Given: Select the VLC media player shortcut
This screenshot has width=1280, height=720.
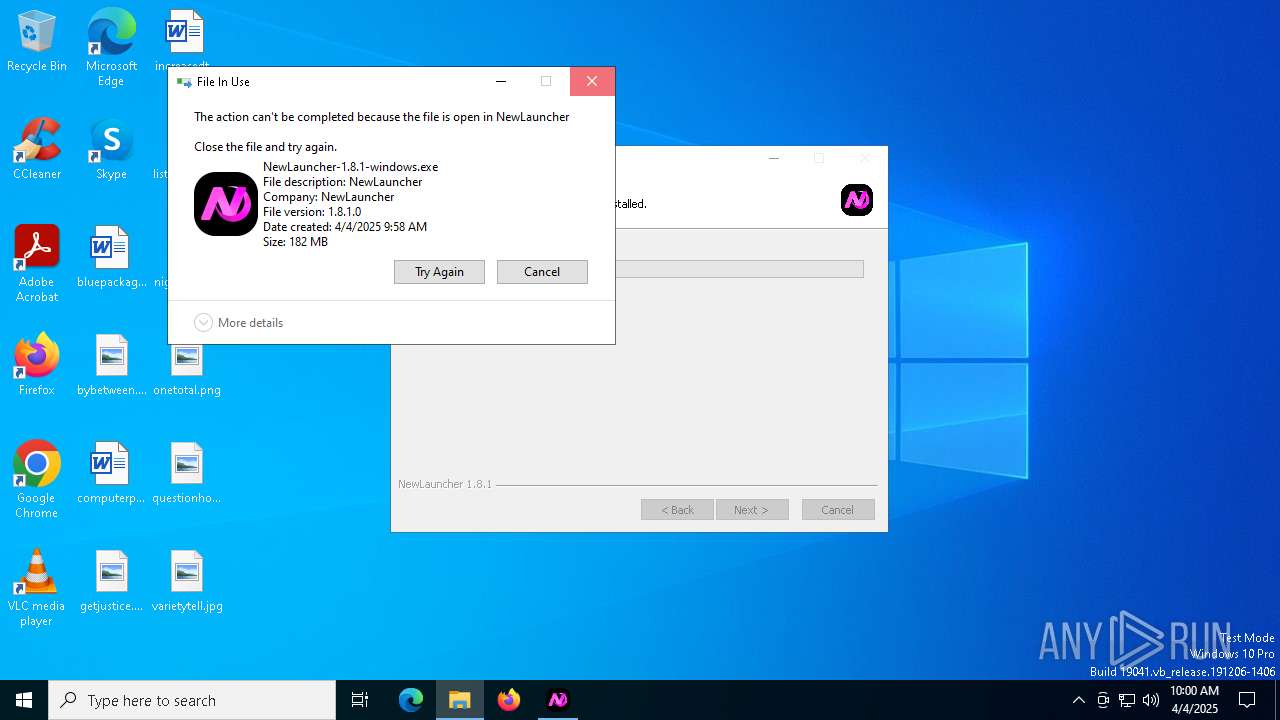Looking at the screenshot, I should click(37, 588).
